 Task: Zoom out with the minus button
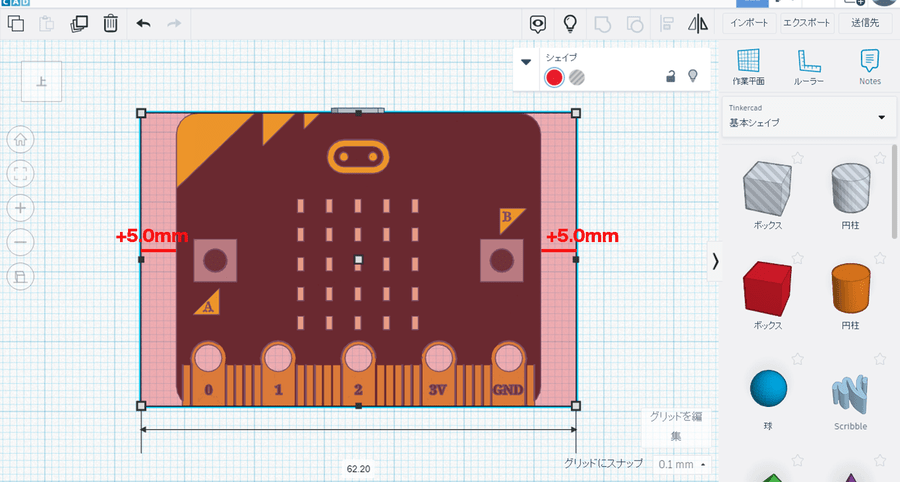click(x=21, y=242)
